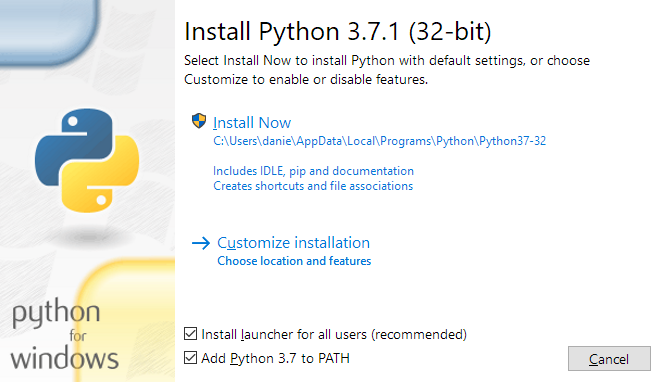Click the blue rounded decorative shape in the banner
Viewport: 663px width, 383px height.
(x=49, y=32)
